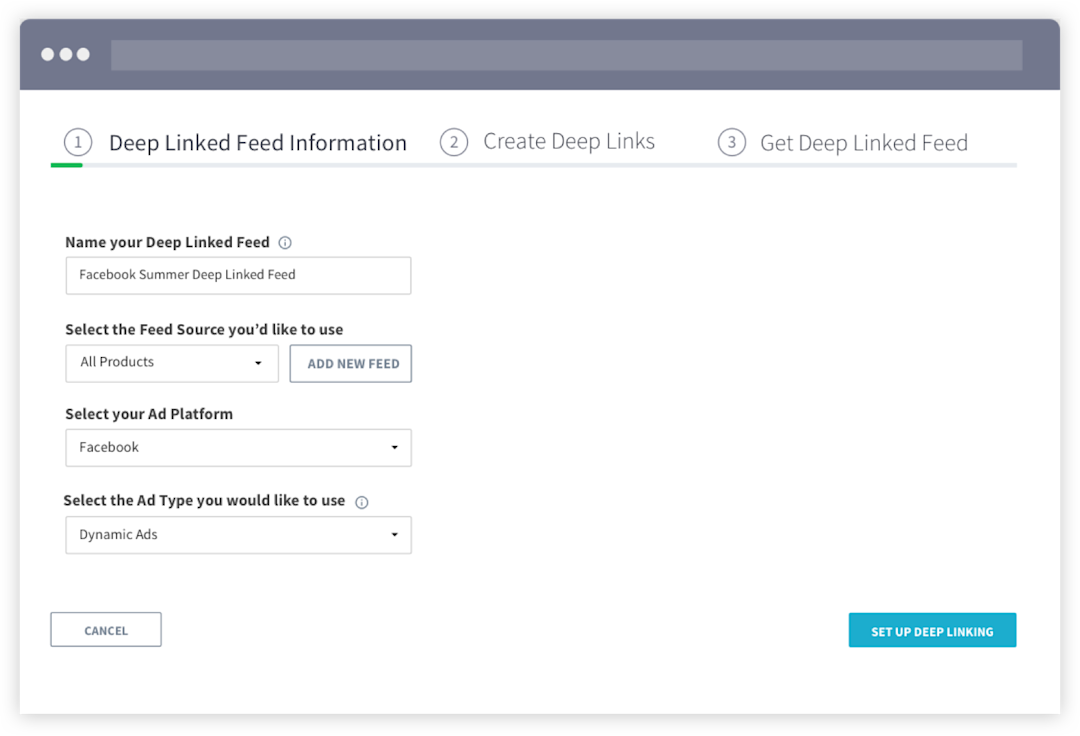1080x736 pixels.
Task: Click the middle window control dot
Action: 65,54
